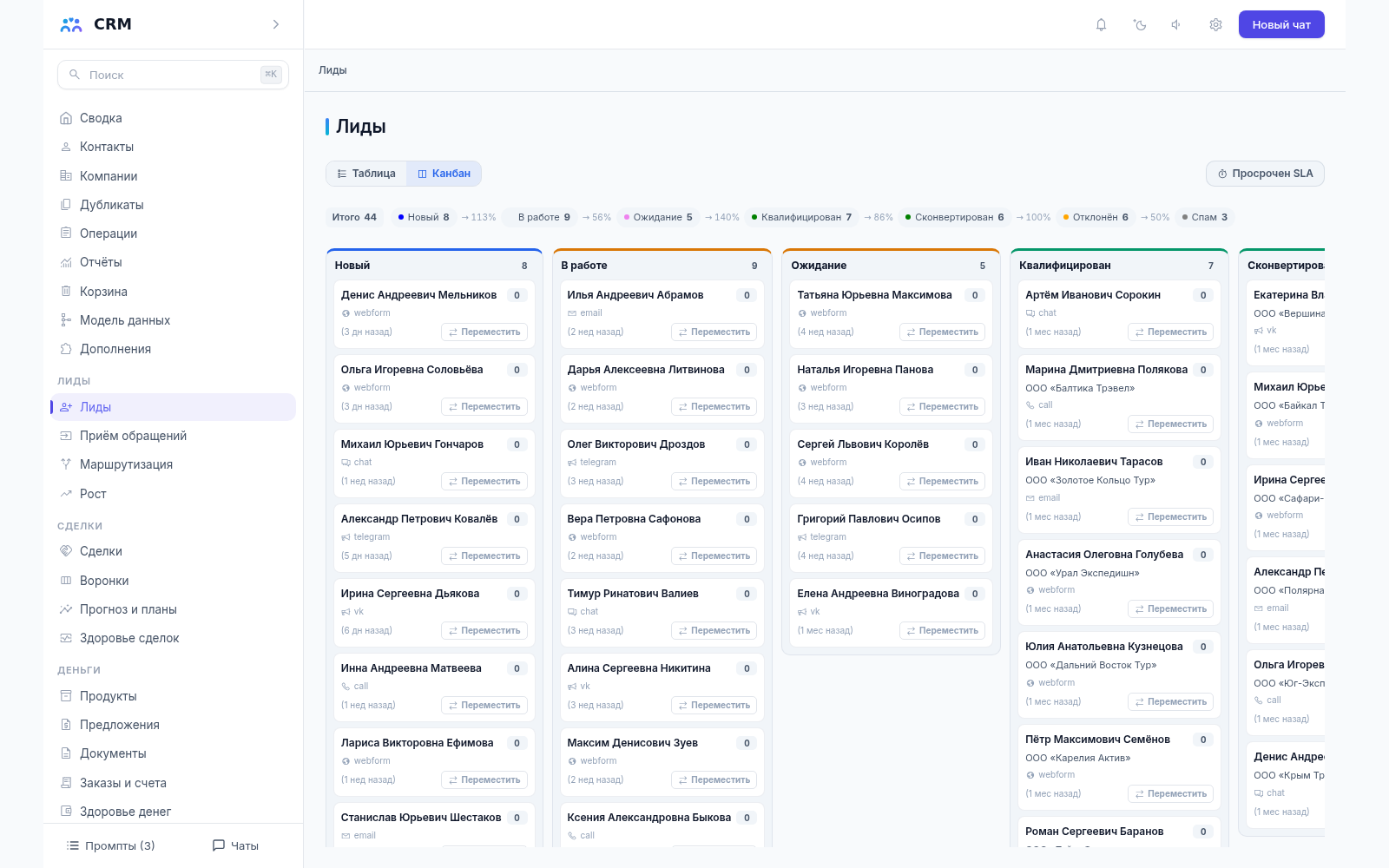This screenshot has width=1389, height=868.
Task: Click the Ожидание 5 status chip
Action: (658, 217)
